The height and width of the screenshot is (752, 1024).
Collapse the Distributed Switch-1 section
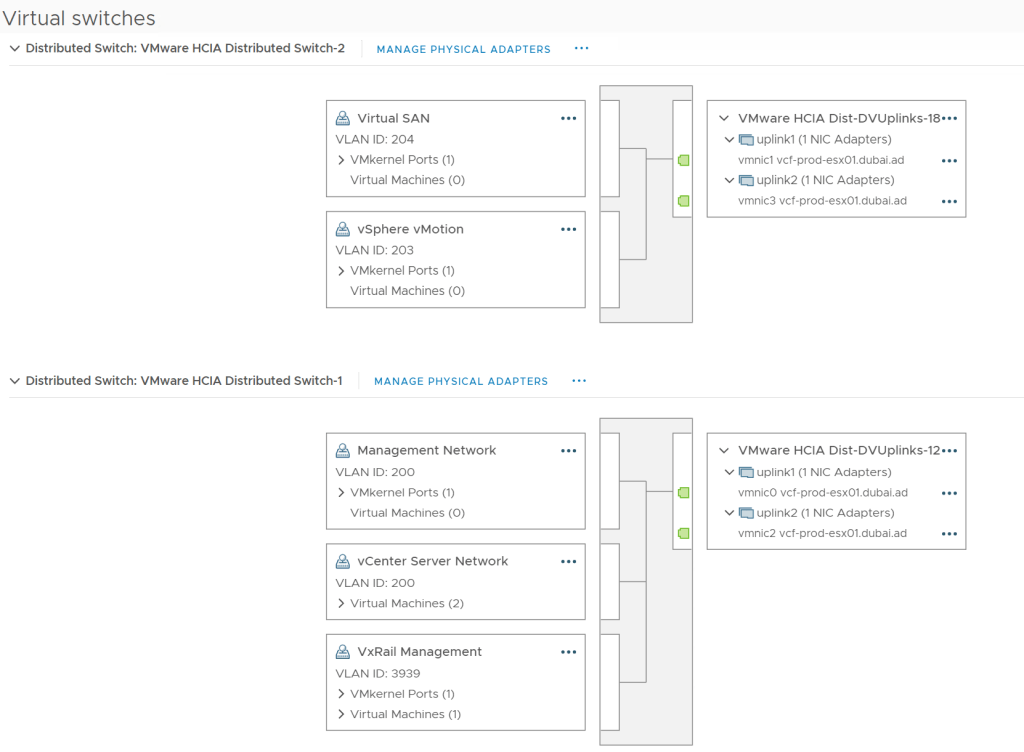(x=14, y=381)
